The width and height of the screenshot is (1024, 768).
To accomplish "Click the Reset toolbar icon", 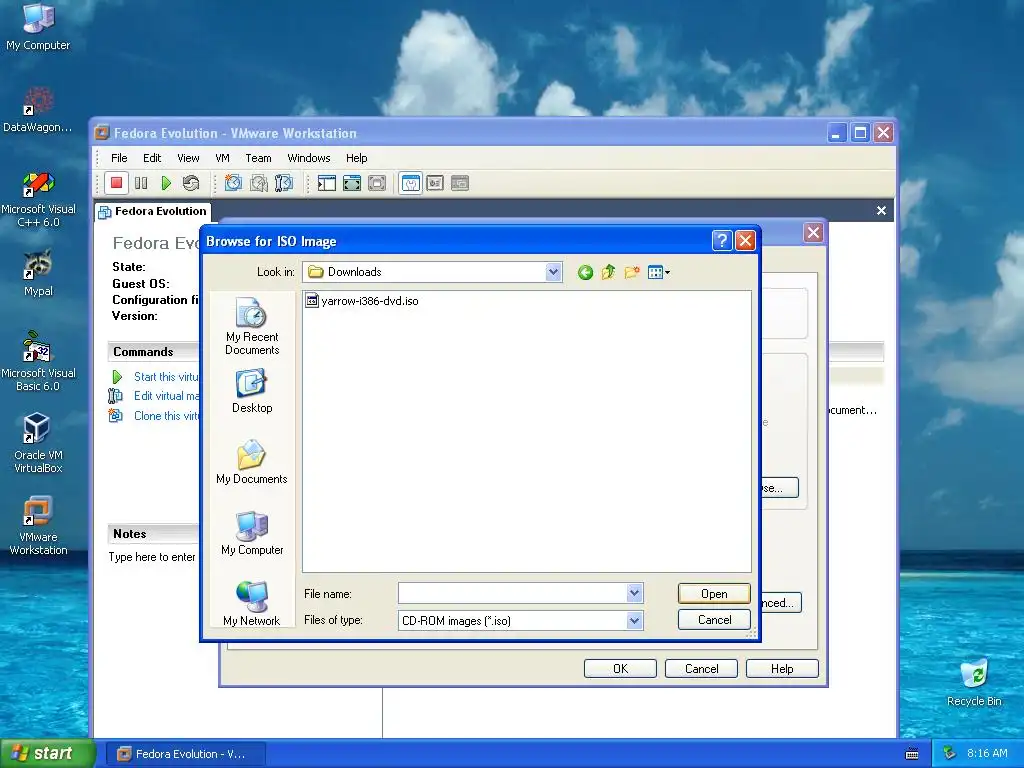I will pos(191,184).
